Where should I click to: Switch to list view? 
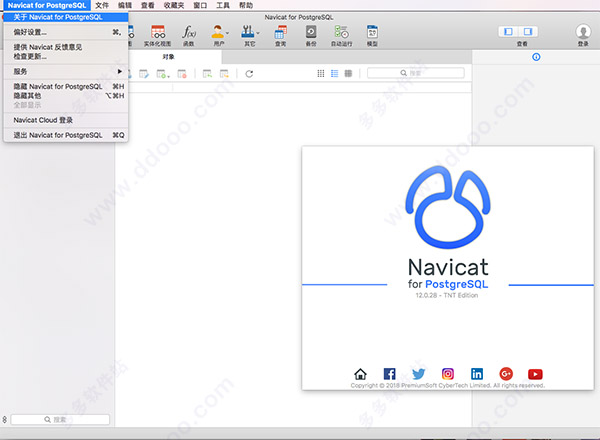coord(334,73)
